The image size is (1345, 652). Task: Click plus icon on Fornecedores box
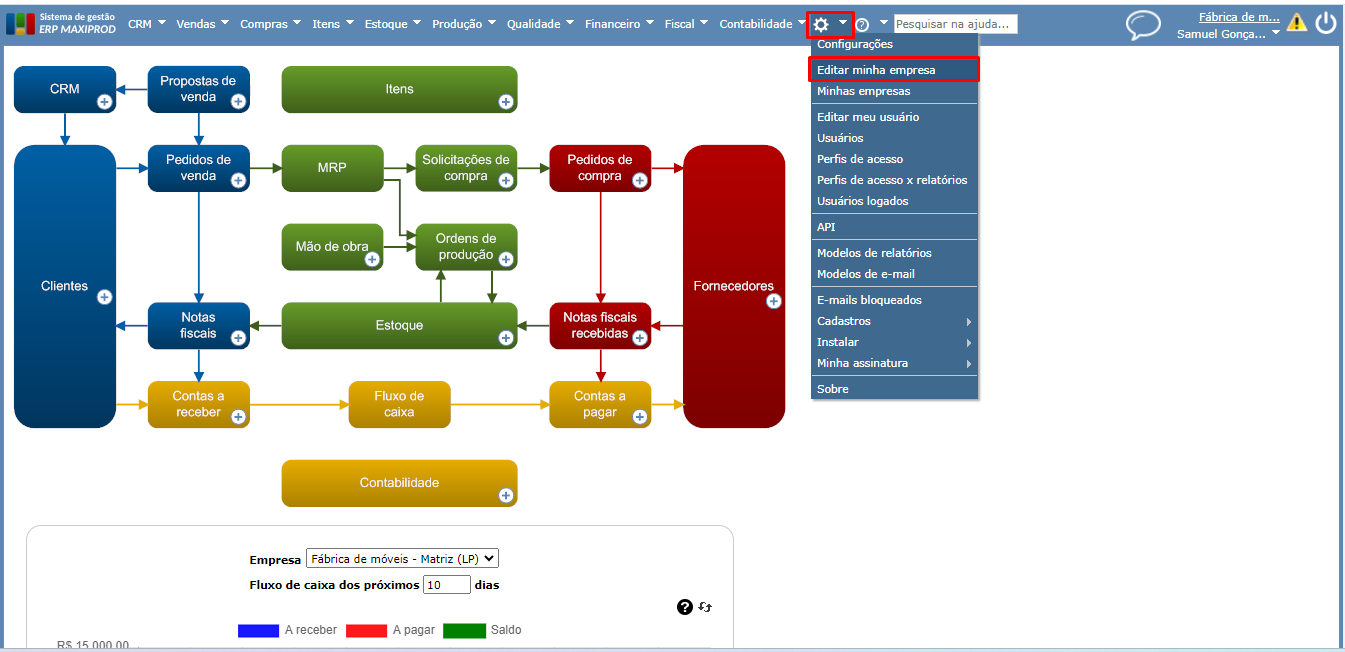tap(773, 301)
